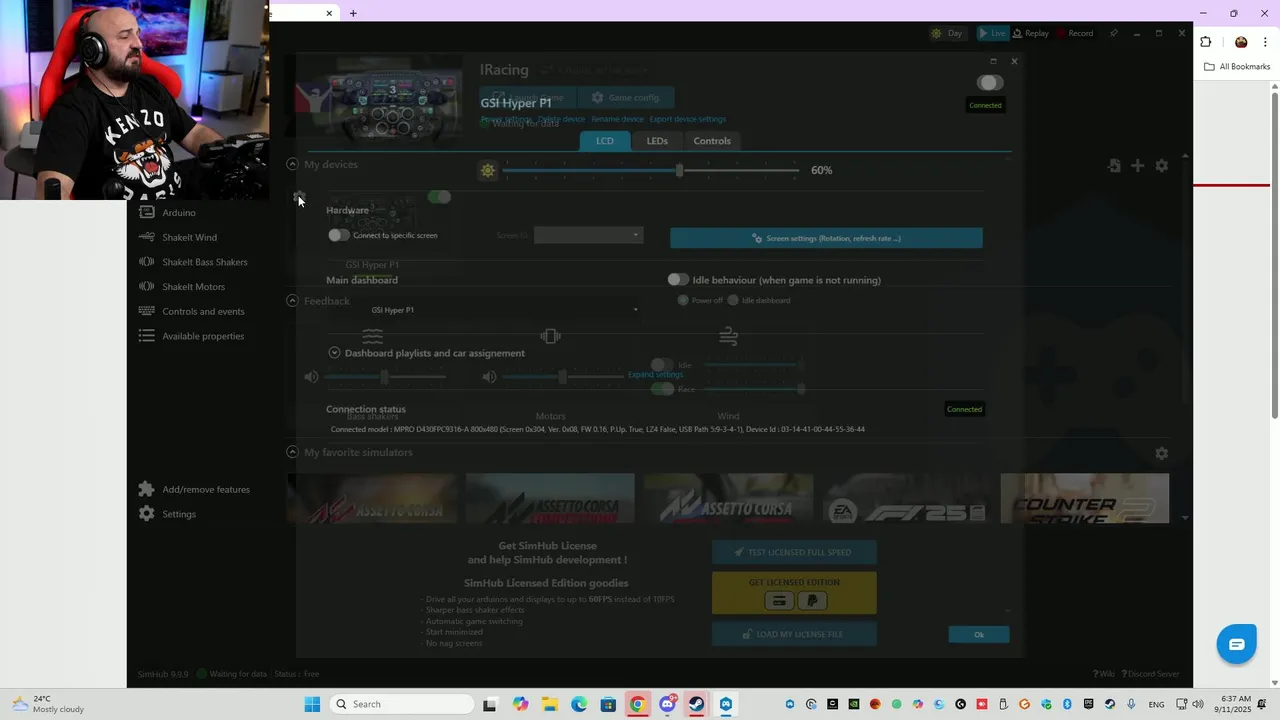Switch to the LCD tab
This screenshot has height=720, width=1280.
coord(605,141)
